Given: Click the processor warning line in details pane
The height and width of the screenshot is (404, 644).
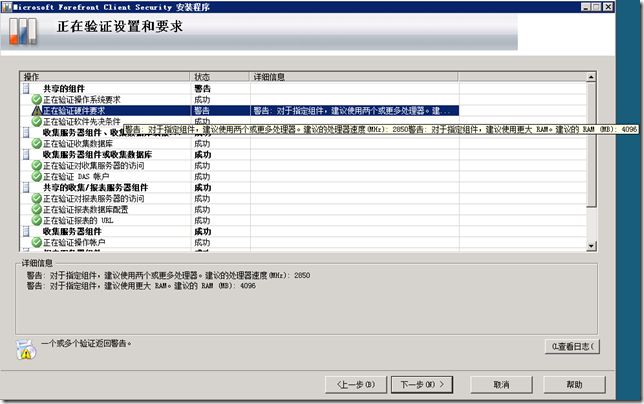Looking at the screenshot, I should coord(168,275).
